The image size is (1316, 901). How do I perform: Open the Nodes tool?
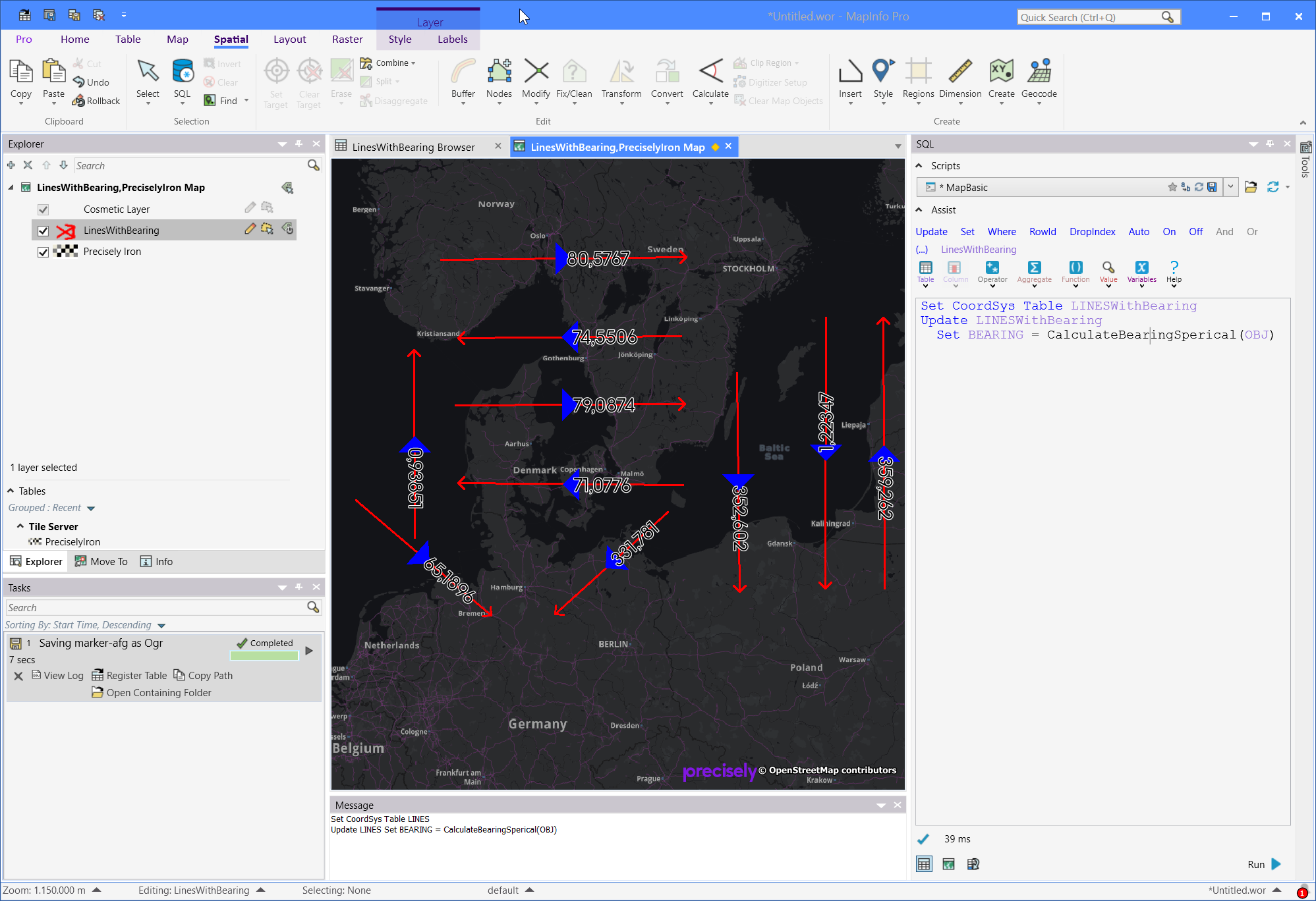tap(499, 80)
